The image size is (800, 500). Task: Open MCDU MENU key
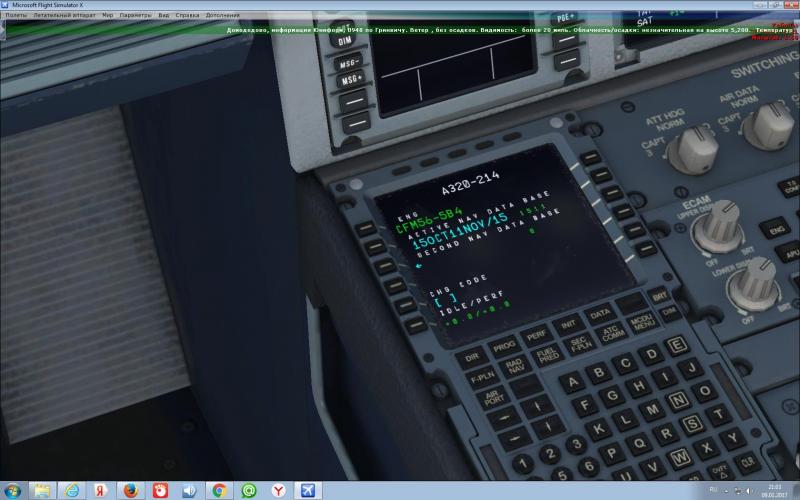pyautogui.click(x=642, y=321)
